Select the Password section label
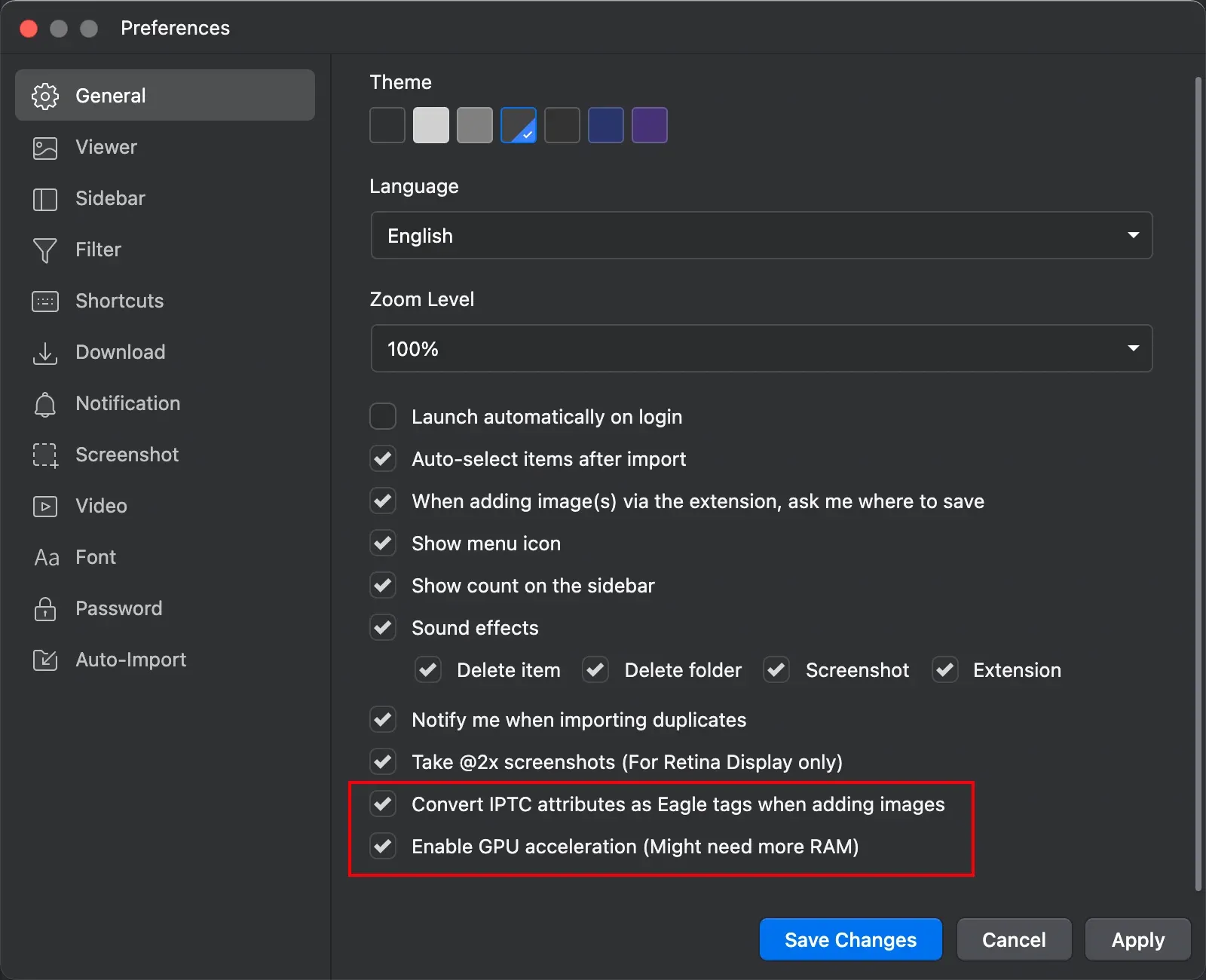The height and width of the screenshot is (980, 1206). 118,608
